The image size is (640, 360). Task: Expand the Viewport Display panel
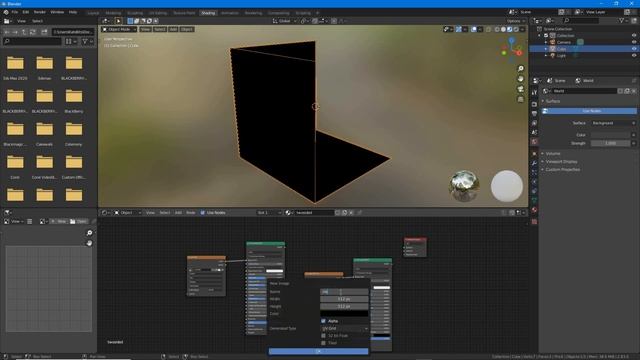tap(561, 162)
